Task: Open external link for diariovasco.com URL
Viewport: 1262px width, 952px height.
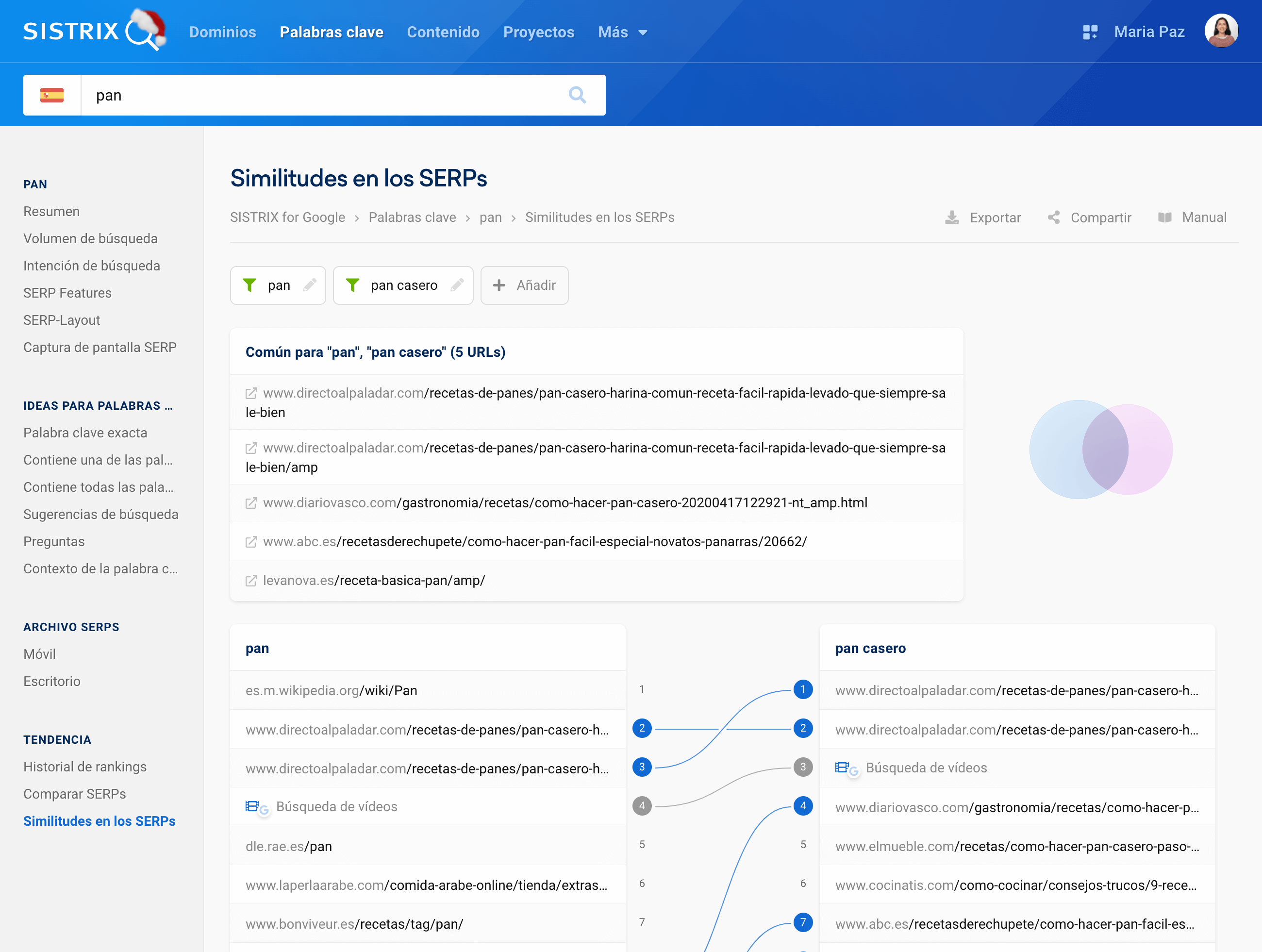Action: pos(251,503)
